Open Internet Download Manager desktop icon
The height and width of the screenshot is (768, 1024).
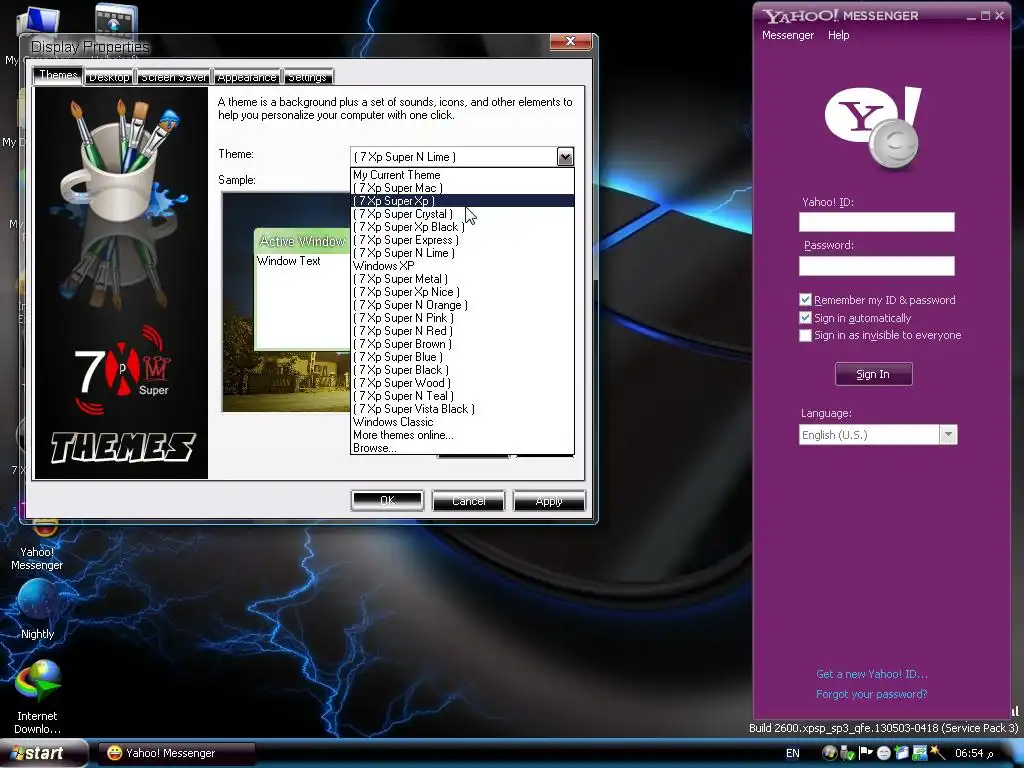[x=37, y=697]
